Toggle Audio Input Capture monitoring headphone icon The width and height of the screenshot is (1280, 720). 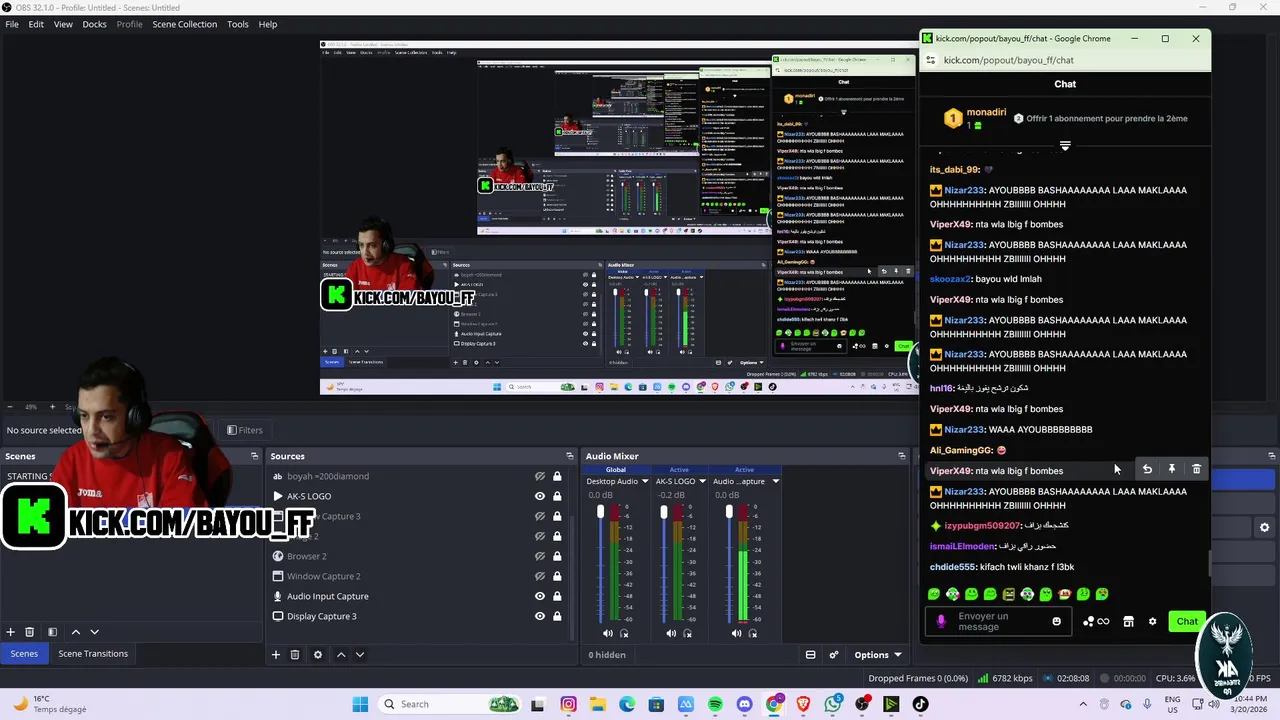tap(753, 633)
